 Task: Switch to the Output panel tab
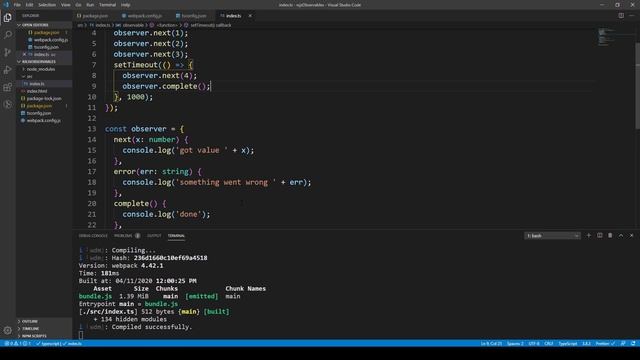(154, 236)
